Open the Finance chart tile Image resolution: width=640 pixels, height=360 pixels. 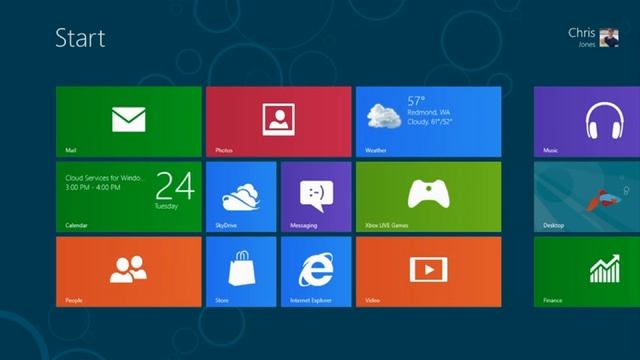pyautogui.click(x=587, y=272)
